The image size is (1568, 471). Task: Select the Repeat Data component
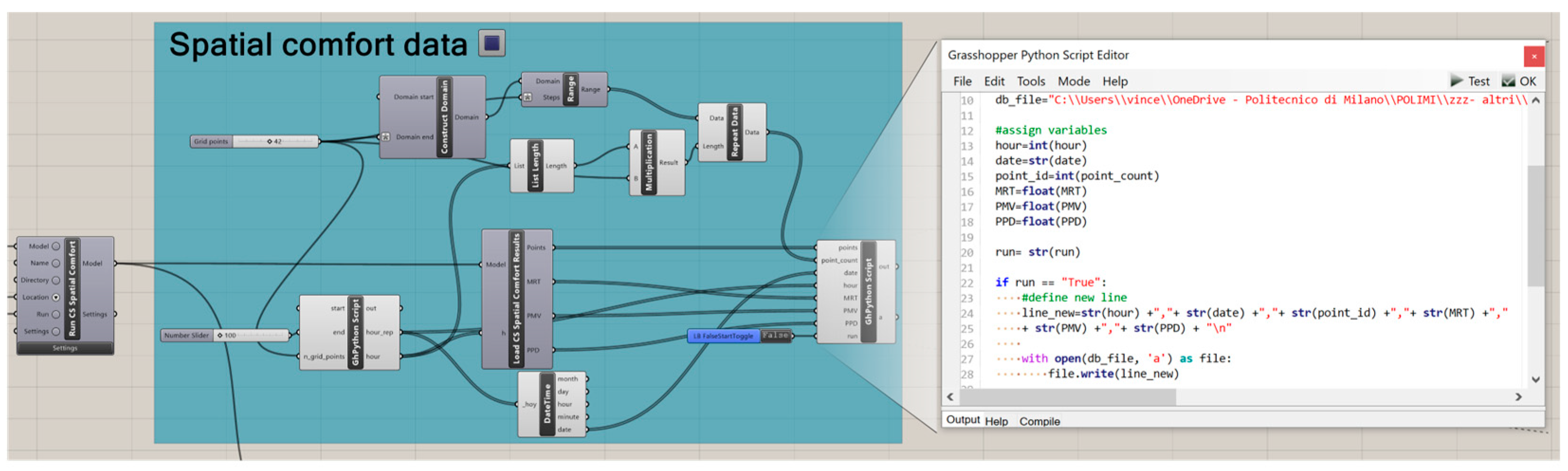[x=734, y=132]
